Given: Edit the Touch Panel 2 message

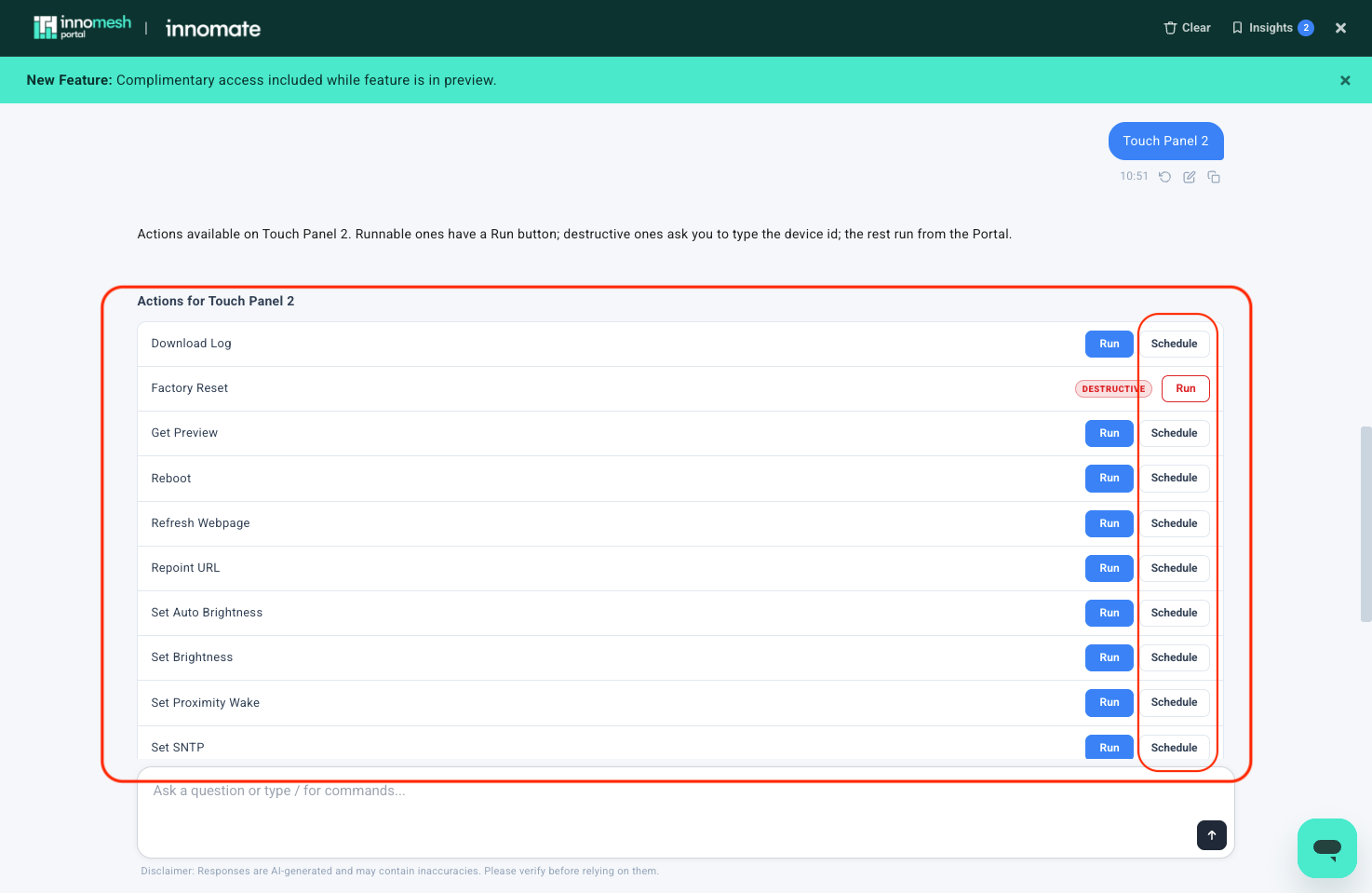Looking at the screenshot, I should [x=1190, y=177].
